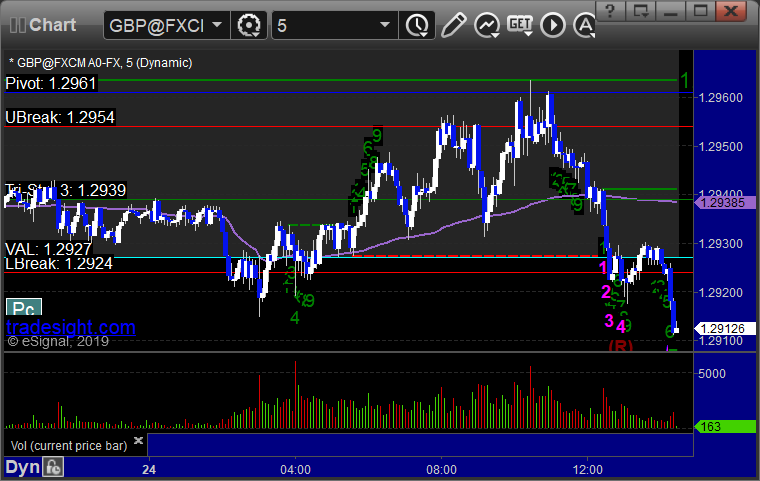Click the VAL: 1.2927 label
Image resolution: width=760 pixels, height=481 pixels.
(x=48, y=249)
